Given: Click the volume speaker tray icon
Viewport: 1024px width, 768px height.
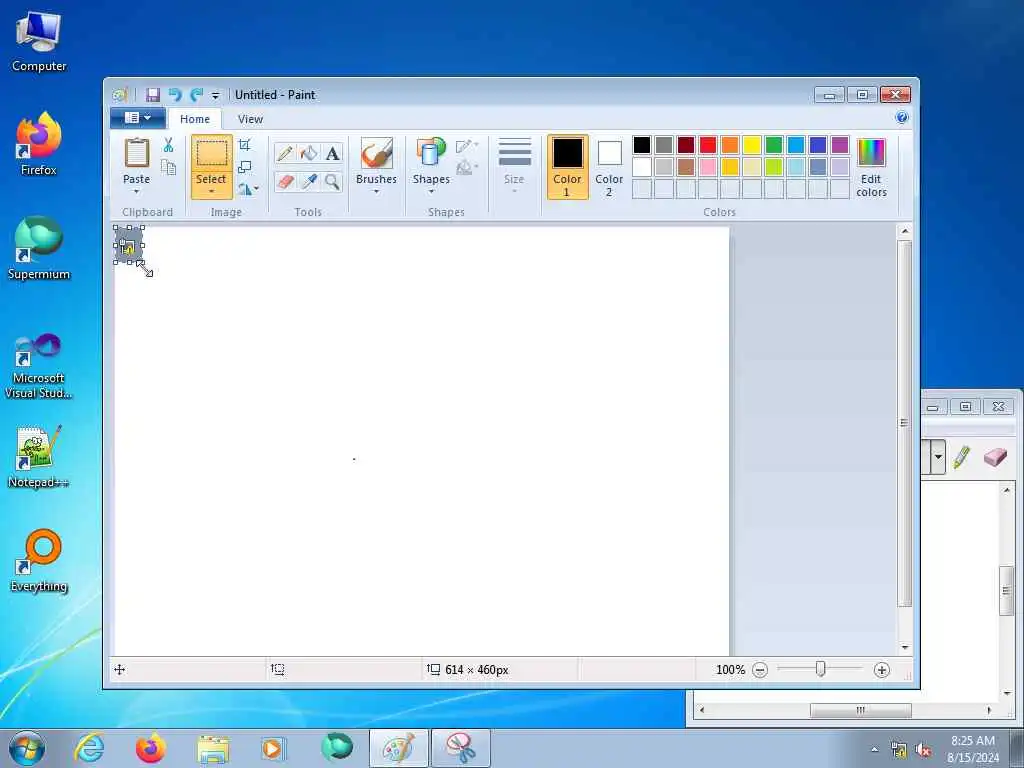Looking at the screenshot, I should (x=923, y=750).
